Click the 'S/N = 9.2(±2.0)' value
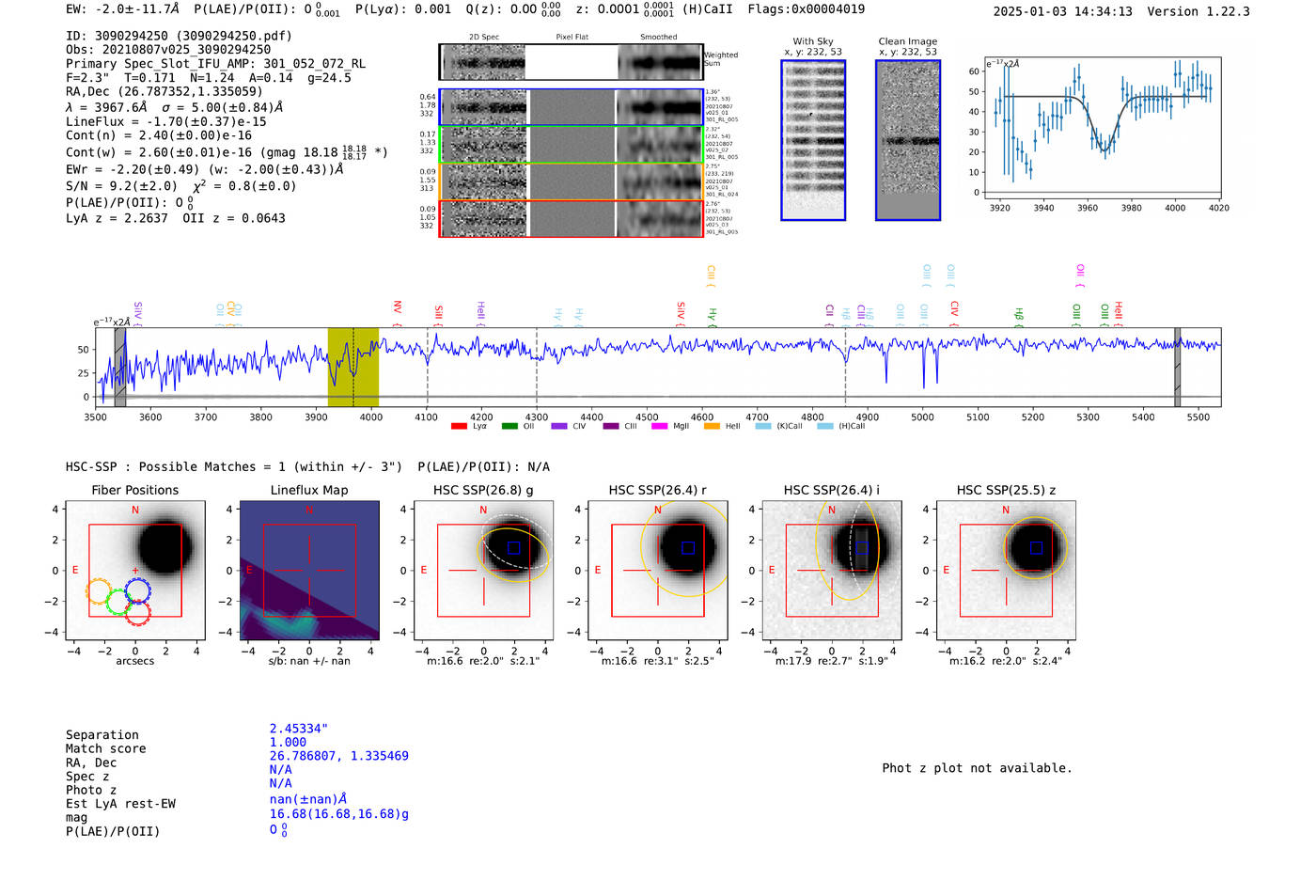The image size is (1316, 896). point(121,186)
